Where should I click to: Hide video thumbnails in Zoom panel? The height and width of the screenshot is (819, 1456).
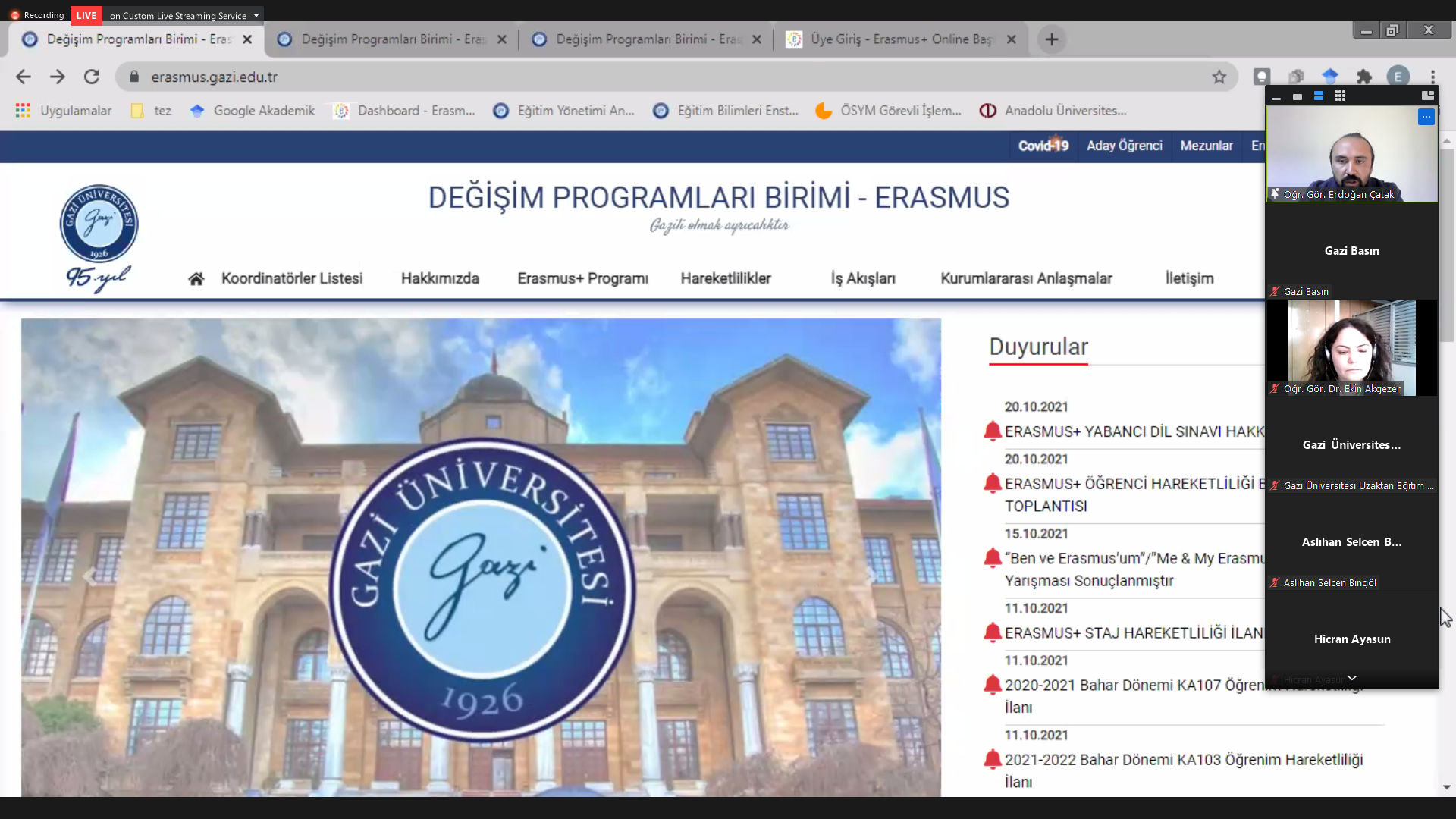click(x=1276, y=96)
